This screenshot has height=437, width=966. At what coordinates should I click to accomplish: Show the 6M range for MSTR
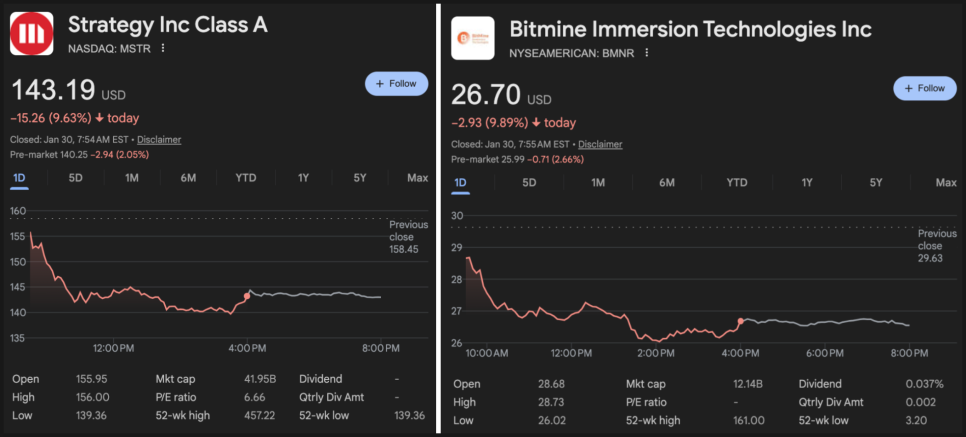coord(188,178)
